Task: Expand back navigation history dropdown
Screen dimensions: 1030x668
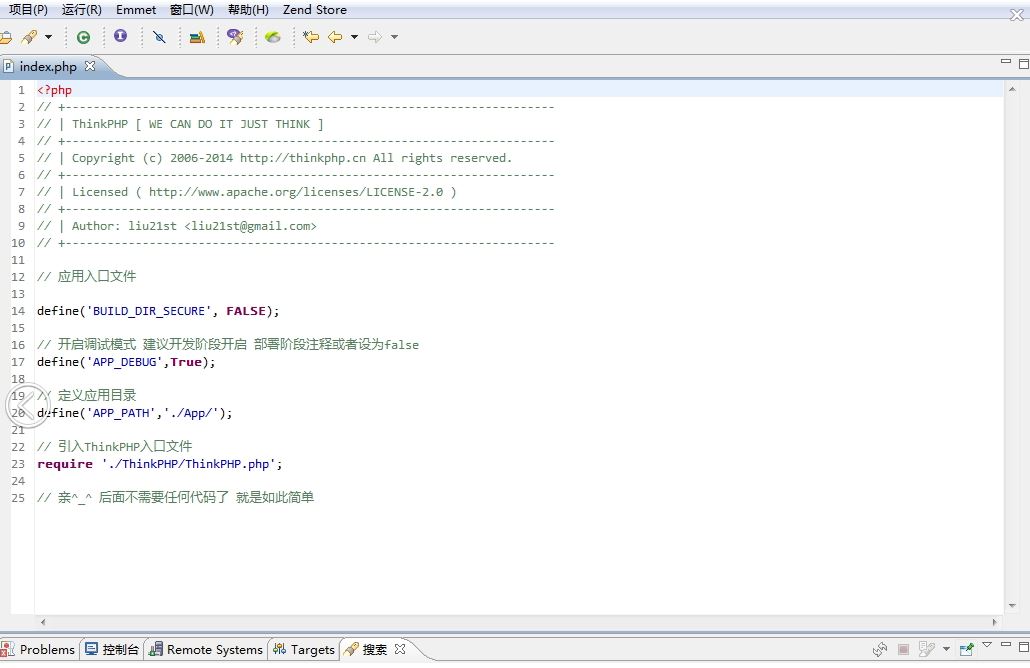Action: point(353,37)
